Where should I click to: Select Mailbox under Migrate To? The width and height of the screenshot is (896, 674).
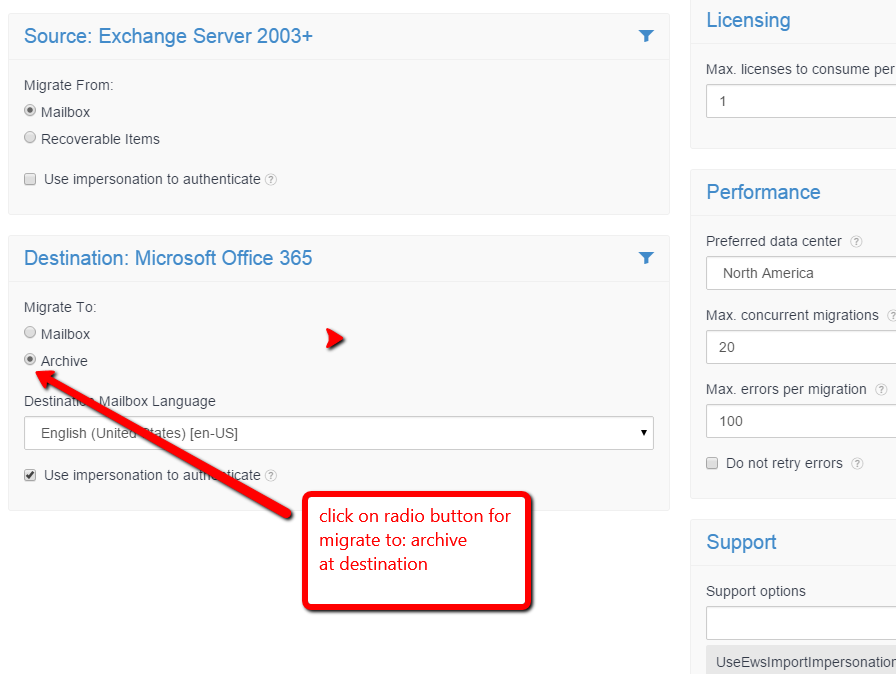coord(30,332)
